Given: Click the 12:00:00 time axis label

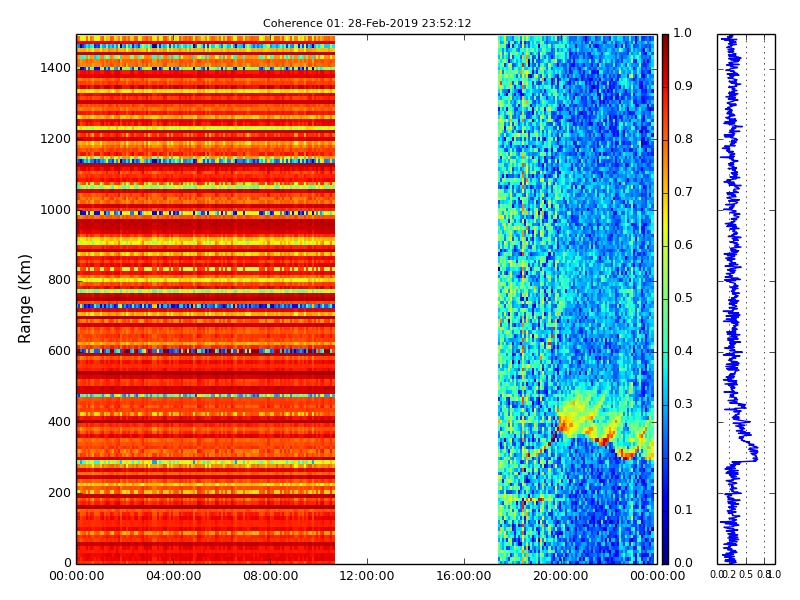Looking at the screenshot, I should (x=367, y=576).
